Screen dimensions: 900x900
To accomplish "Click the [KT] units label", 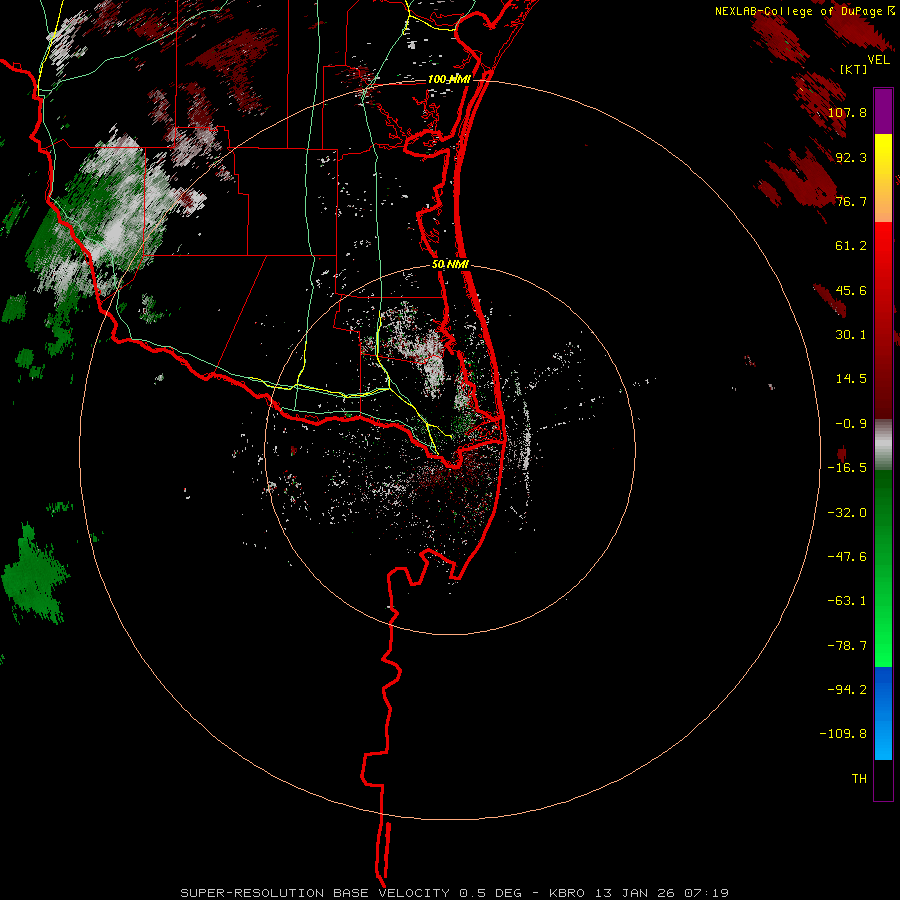I will coord(854,69).
